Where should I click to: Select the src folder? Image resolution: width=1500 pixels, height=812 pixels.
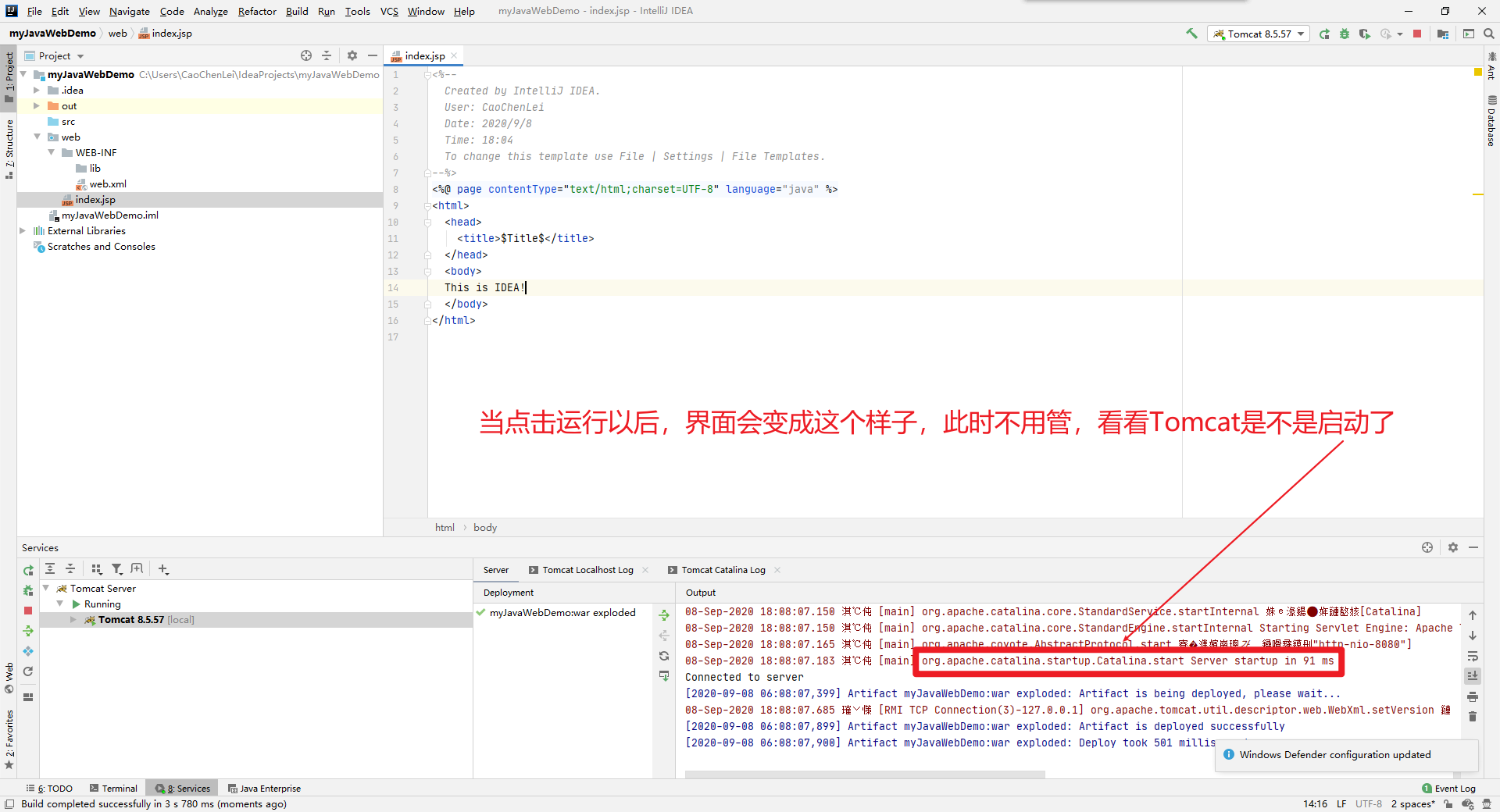point(69,121)
